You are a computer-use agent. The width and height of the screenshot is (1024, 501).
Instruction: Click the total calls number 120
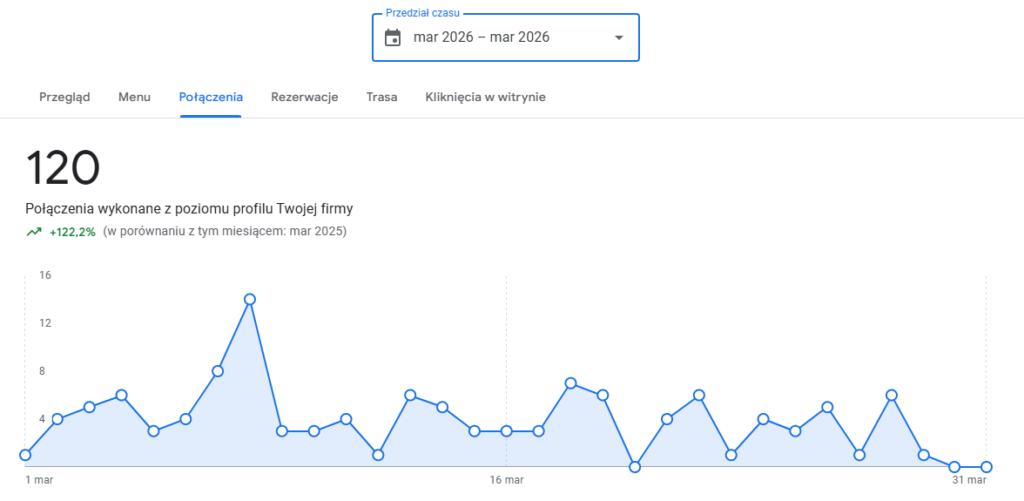[x=63, y=168]
